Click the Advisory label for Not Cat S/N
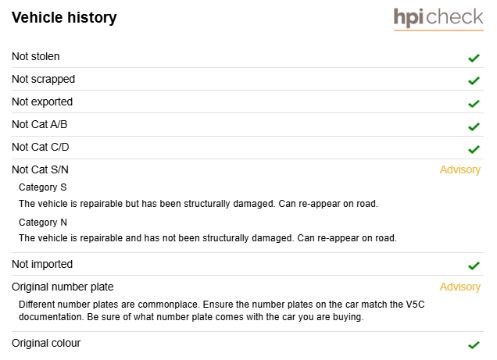The image size is (497, 360). tap(460, 170)
